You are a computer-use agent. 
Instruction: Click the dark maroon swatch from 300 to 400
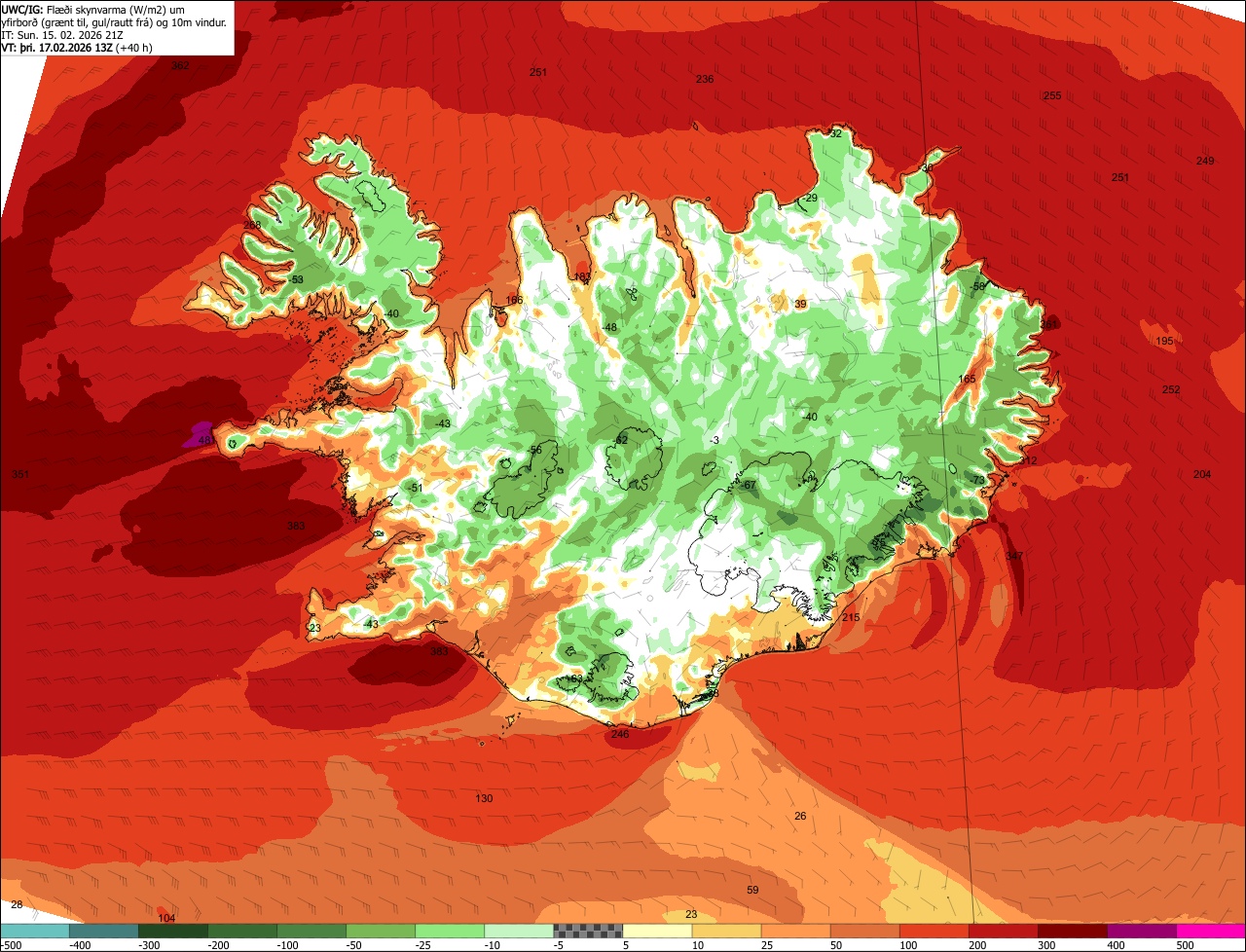pos(1072,931)
